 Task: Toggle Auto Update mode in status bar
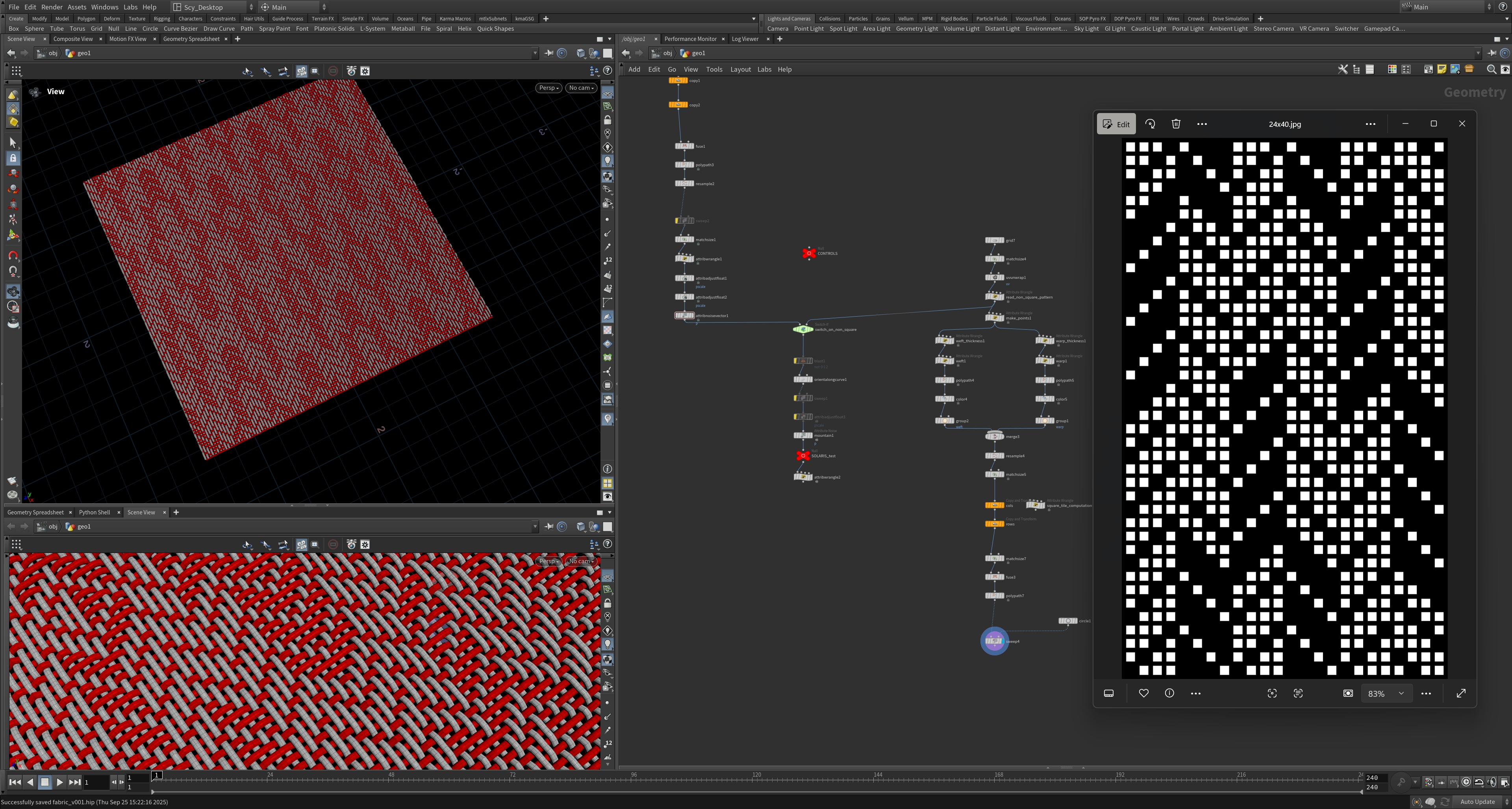[1477, 802]
